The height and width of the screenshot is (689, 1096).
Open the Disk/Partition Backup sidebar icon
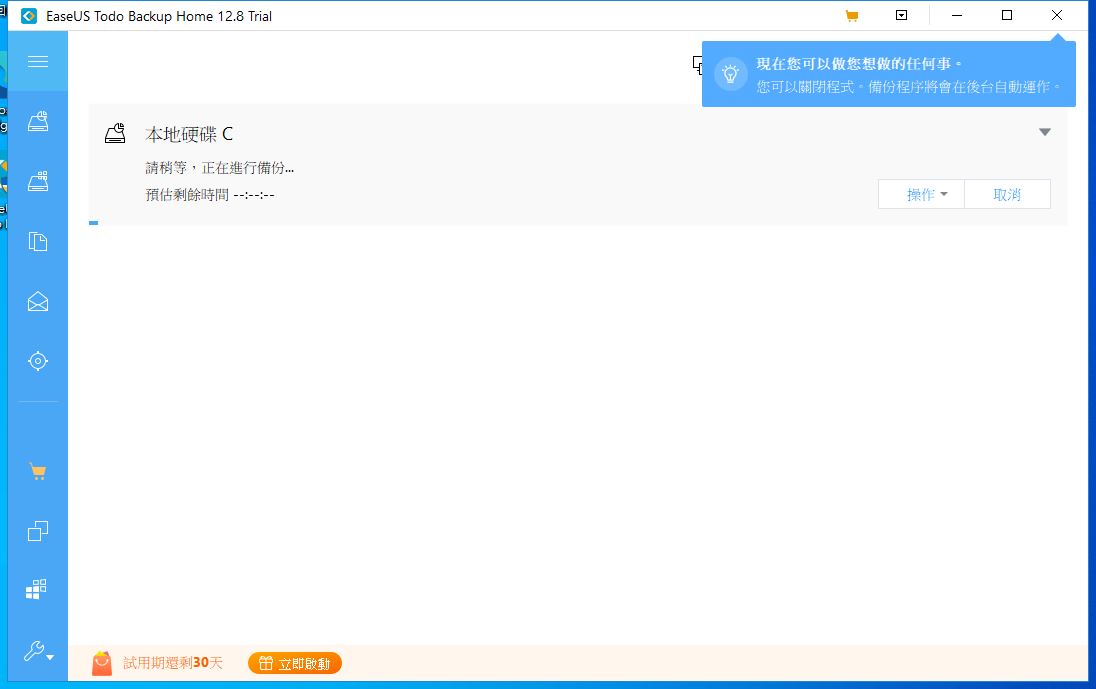pos(38,122)
